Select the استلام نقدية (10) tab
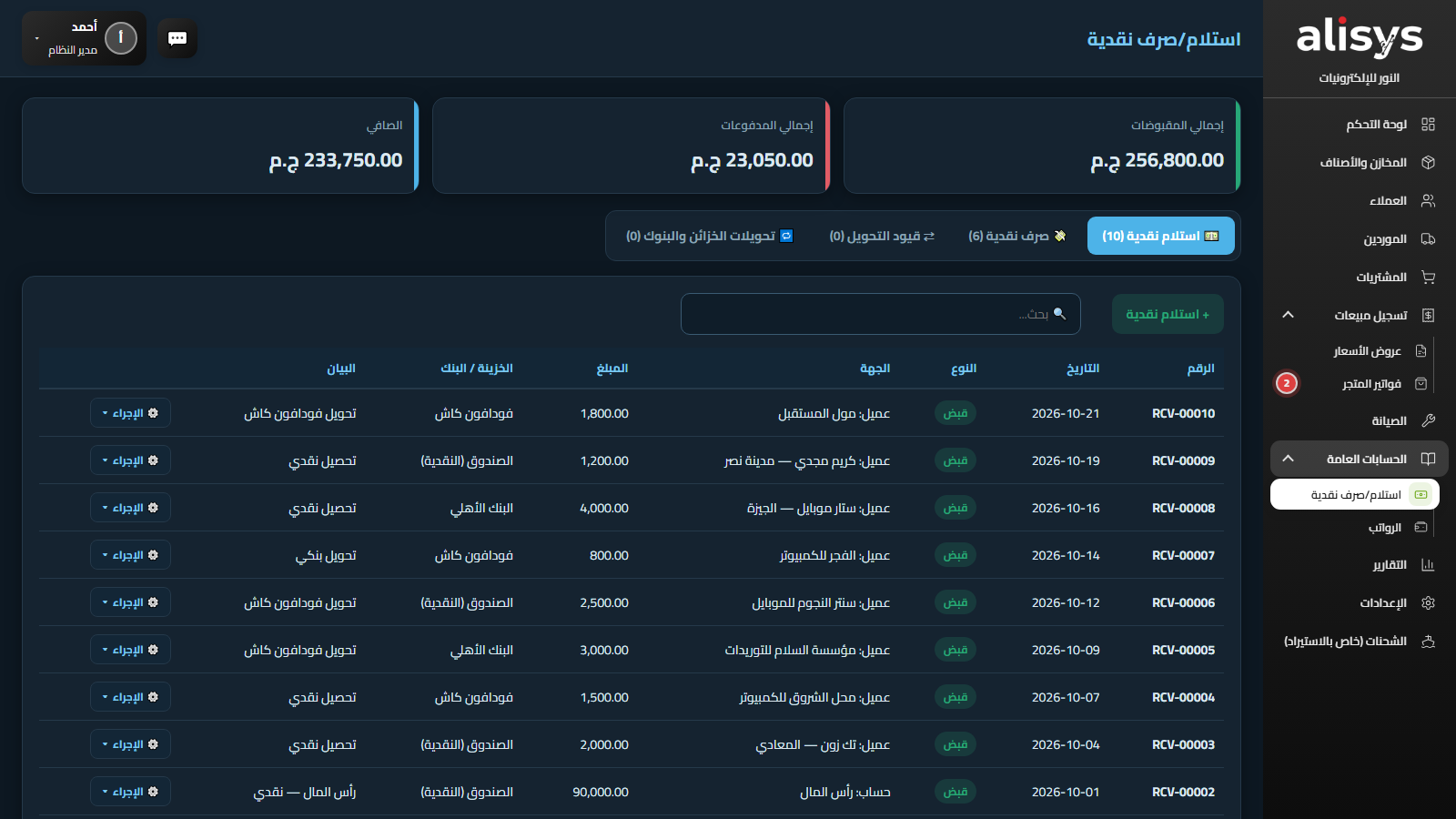The height and width of the screenshot is (819, 1456). pos(1160,236)
